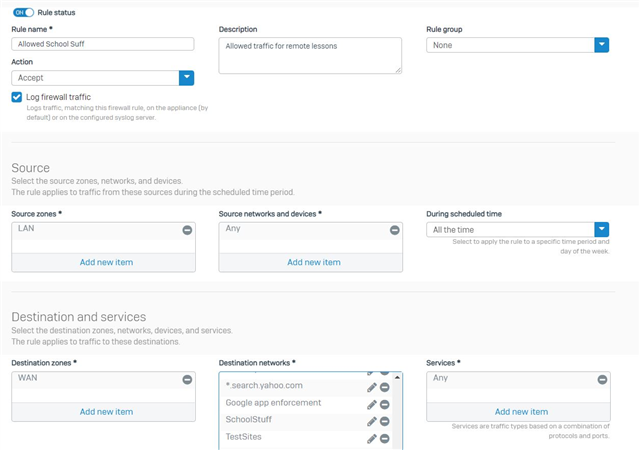Remove LAN from Source zones

click(187, 230)
